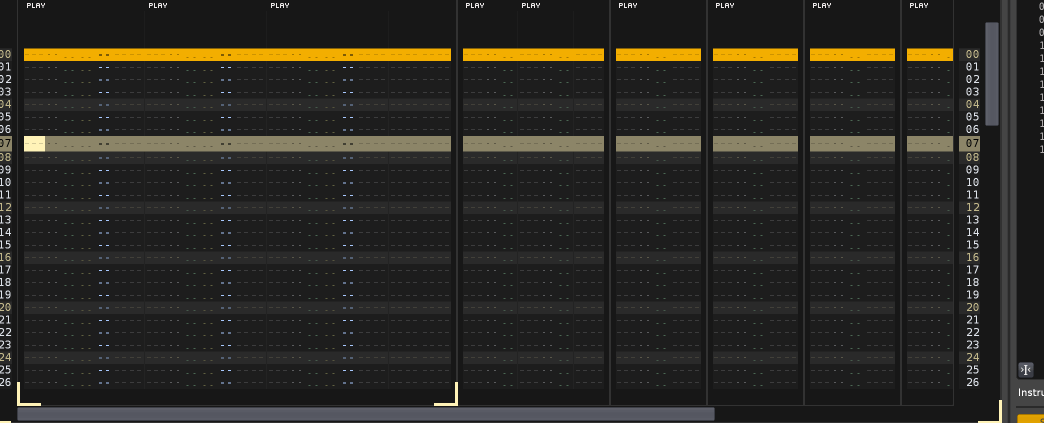Click the horizontal scrollbar under the pattern grid
Image resolution: width=1044 pixels, height=423 pixels.
[x=366, y=414]
